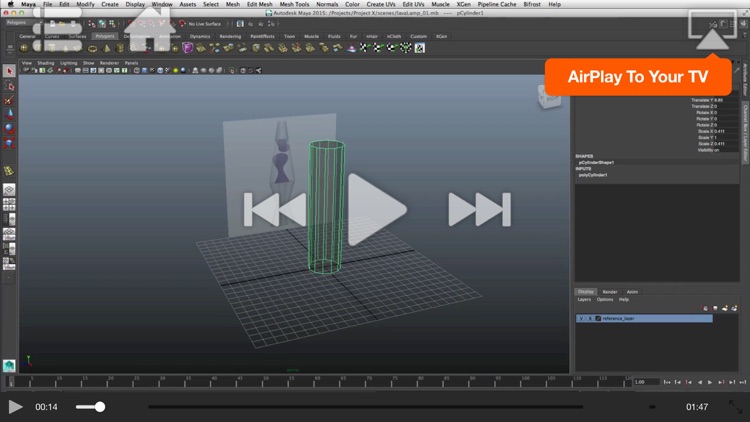
Task: Choose the Move tool in toolbox
Action: coord(9,114)
